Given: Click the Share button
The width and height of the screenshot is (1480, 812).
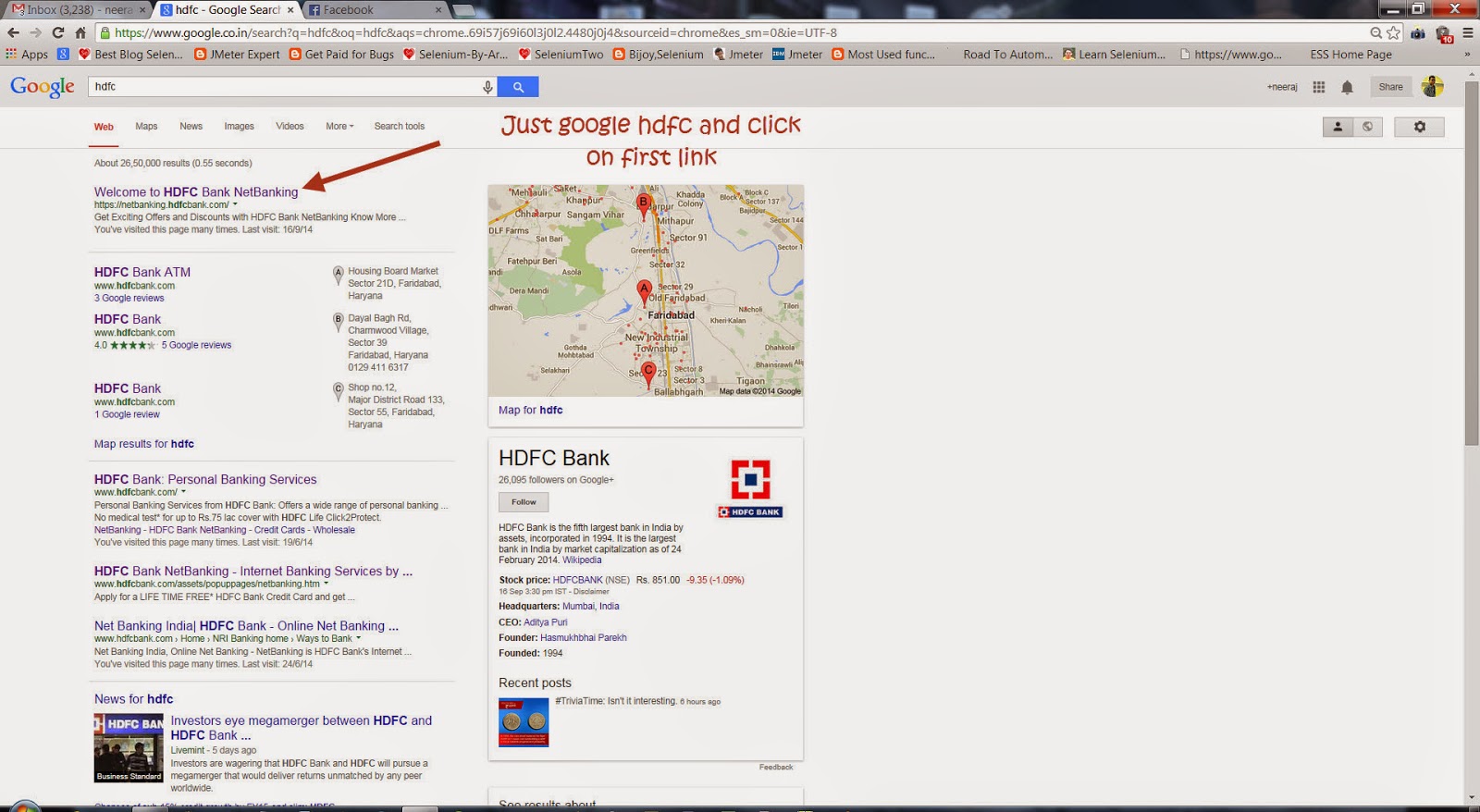Looking at the screenshot, I should click(1390, 87).
